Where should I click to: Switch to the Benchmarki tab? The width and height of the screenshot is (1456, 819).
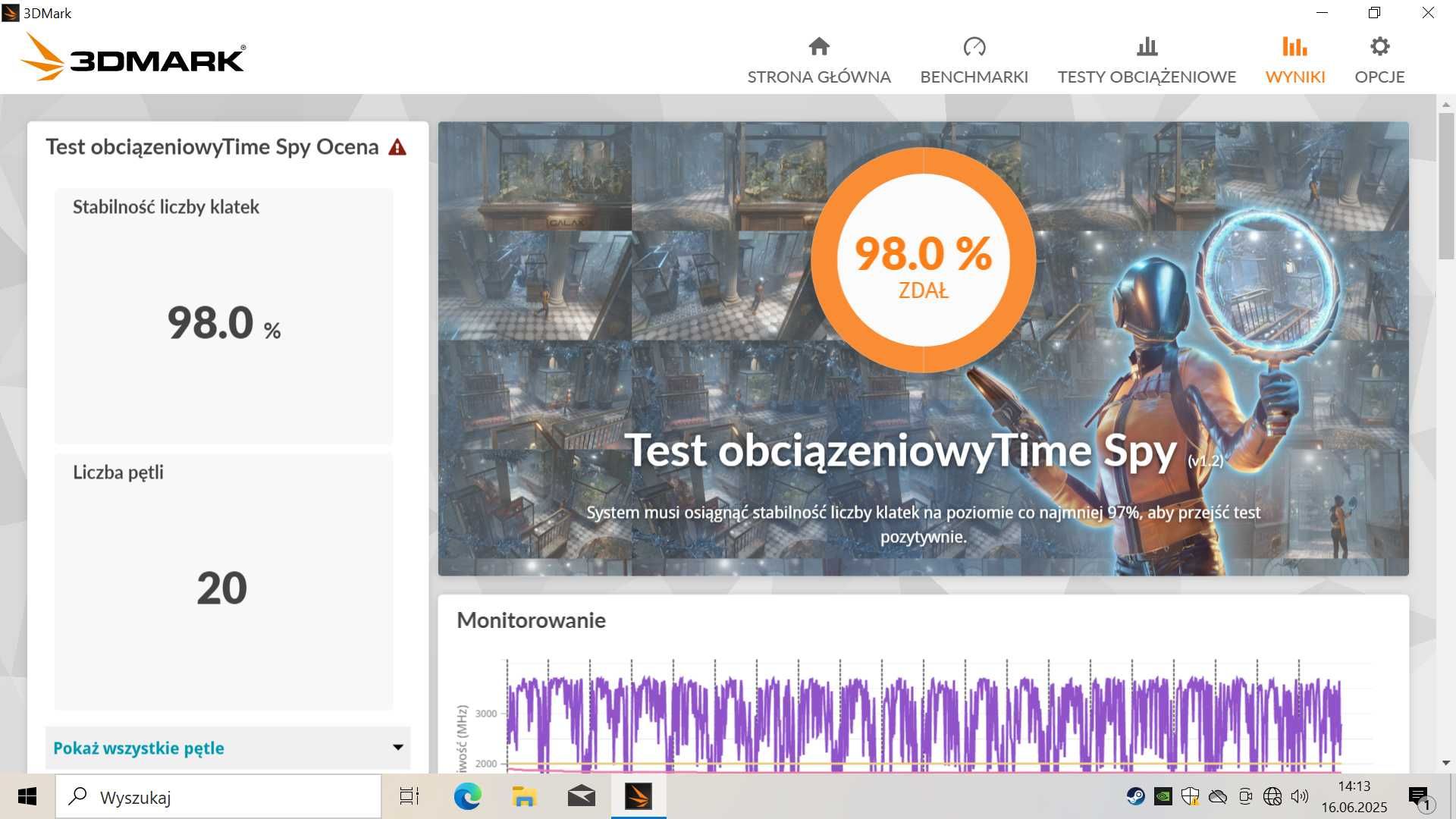pyautogui.click(x=974, y=61)
